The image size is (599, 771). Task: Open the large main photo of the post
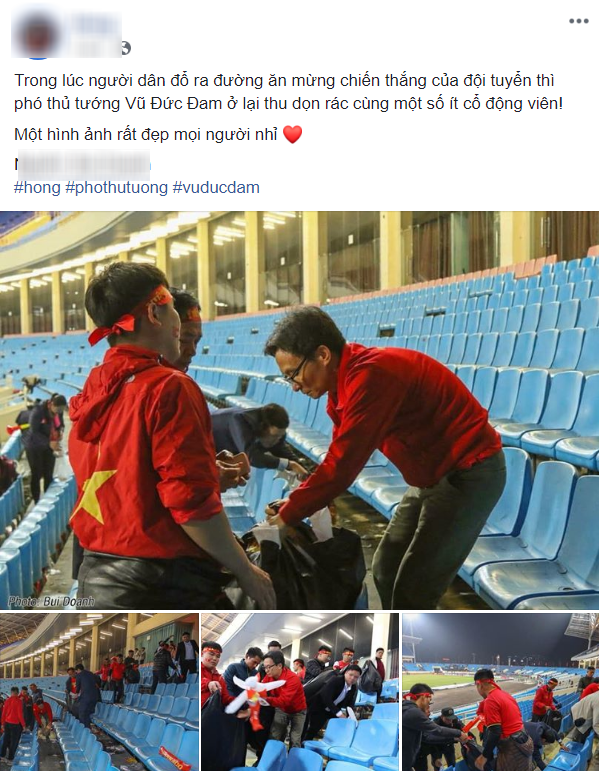click(300, 410)
